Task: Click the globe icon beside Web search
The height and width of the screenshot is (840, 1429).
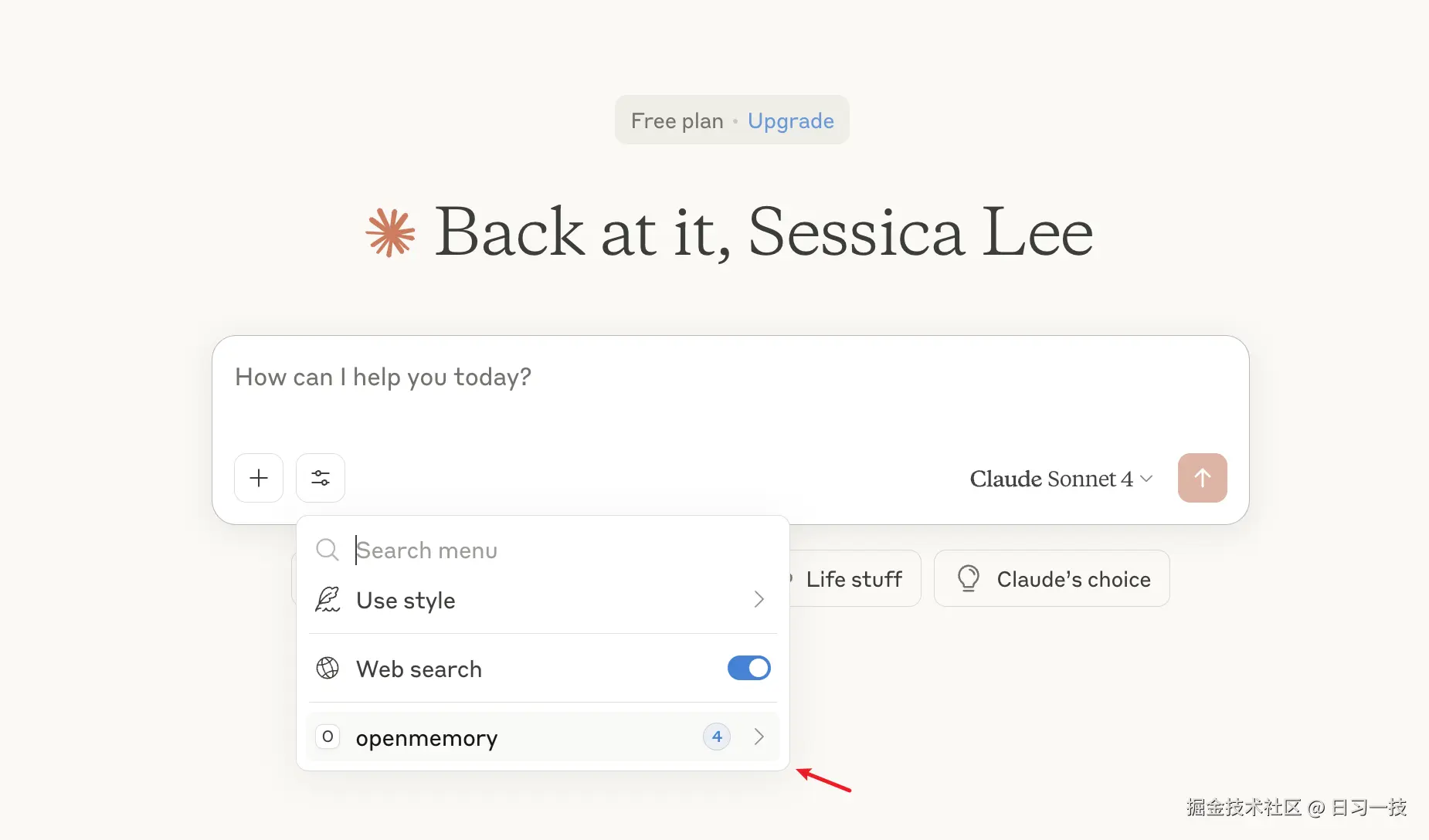Action: click(x=328, y=668)
